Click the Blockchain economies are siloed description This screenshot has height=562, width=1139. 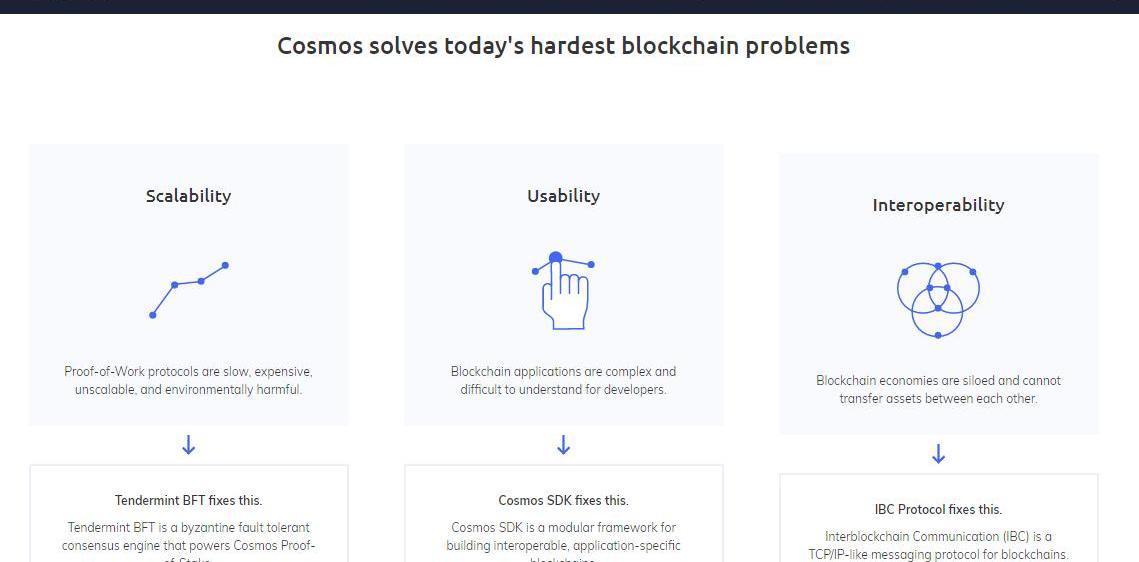coord(938,389)
